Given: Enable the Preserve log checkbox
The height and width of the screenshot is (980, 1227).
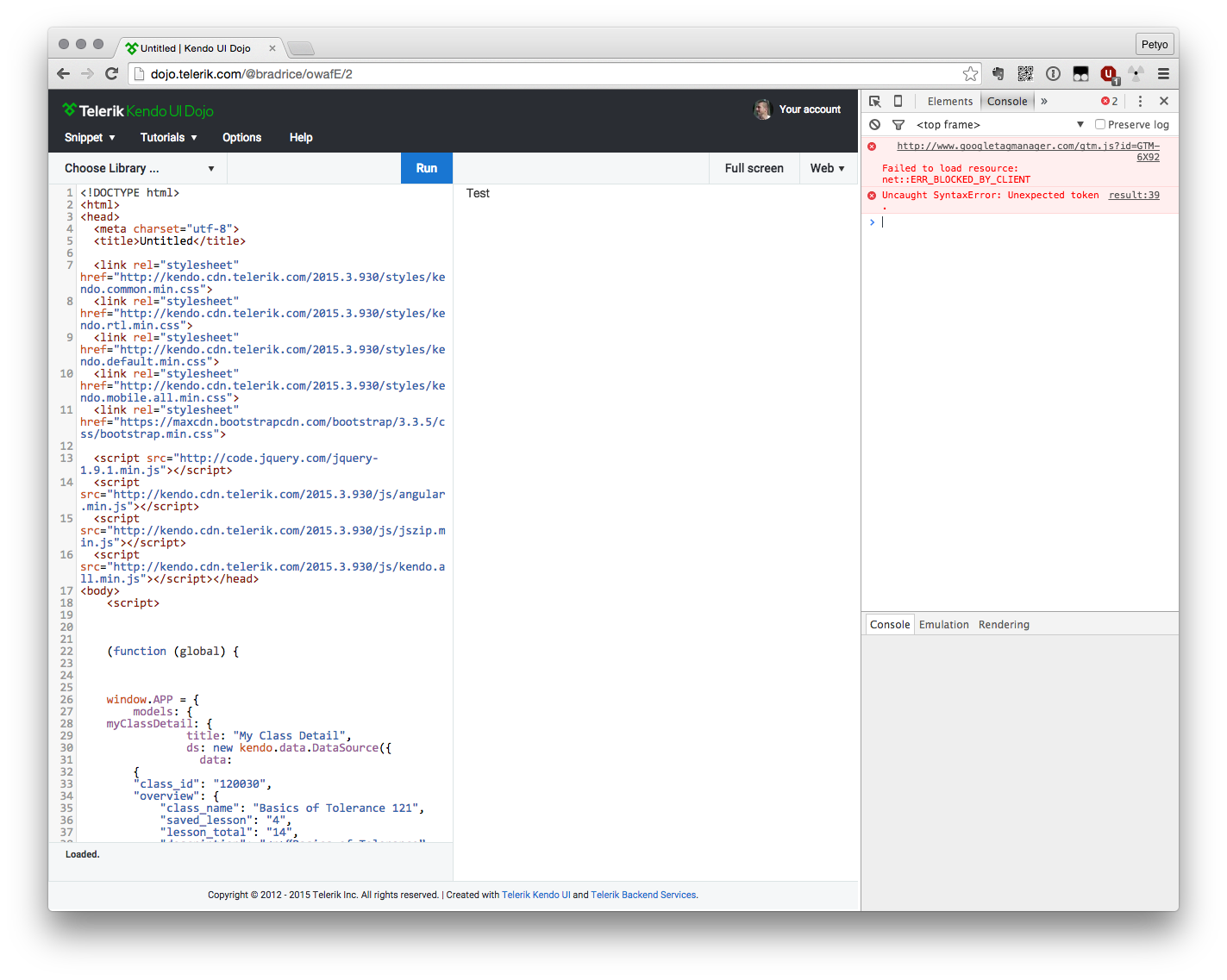Looking at the screenshot, I should 1100,124.
